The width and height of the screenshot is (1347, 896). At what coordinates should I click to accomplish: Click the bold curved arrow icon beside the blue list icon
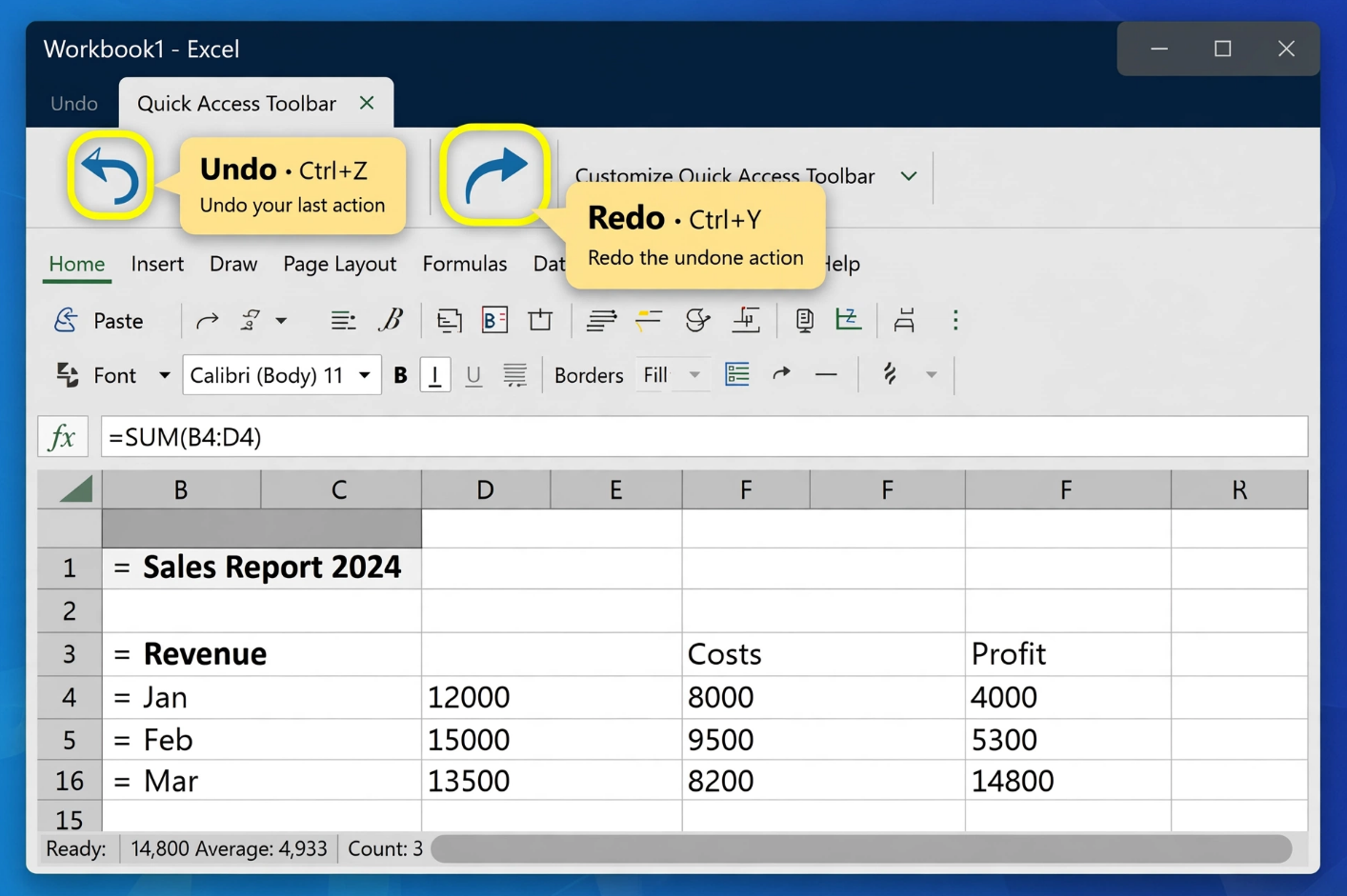(x=781, y=374)
